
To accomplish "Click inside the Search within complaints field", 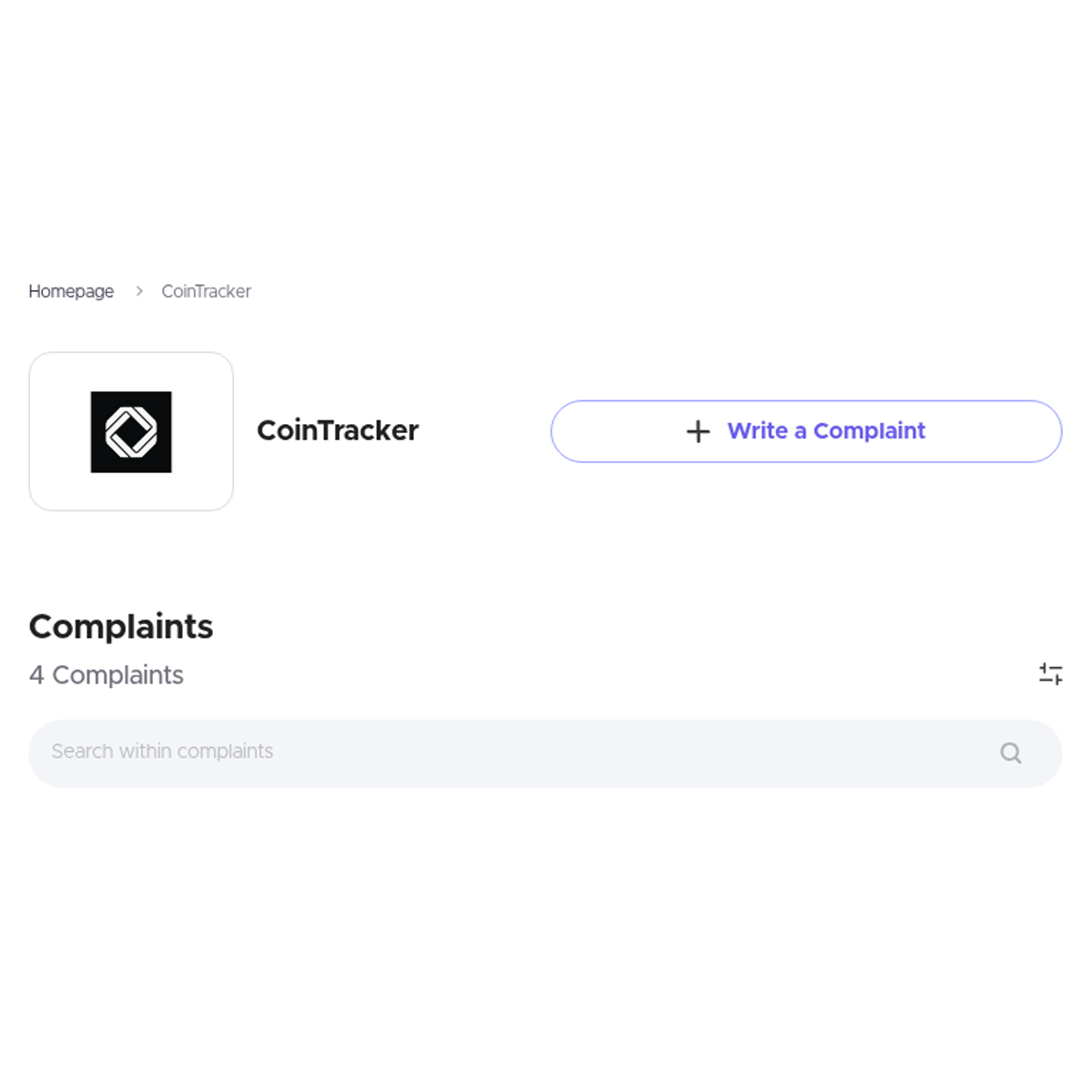I will [x=364, y=753].
